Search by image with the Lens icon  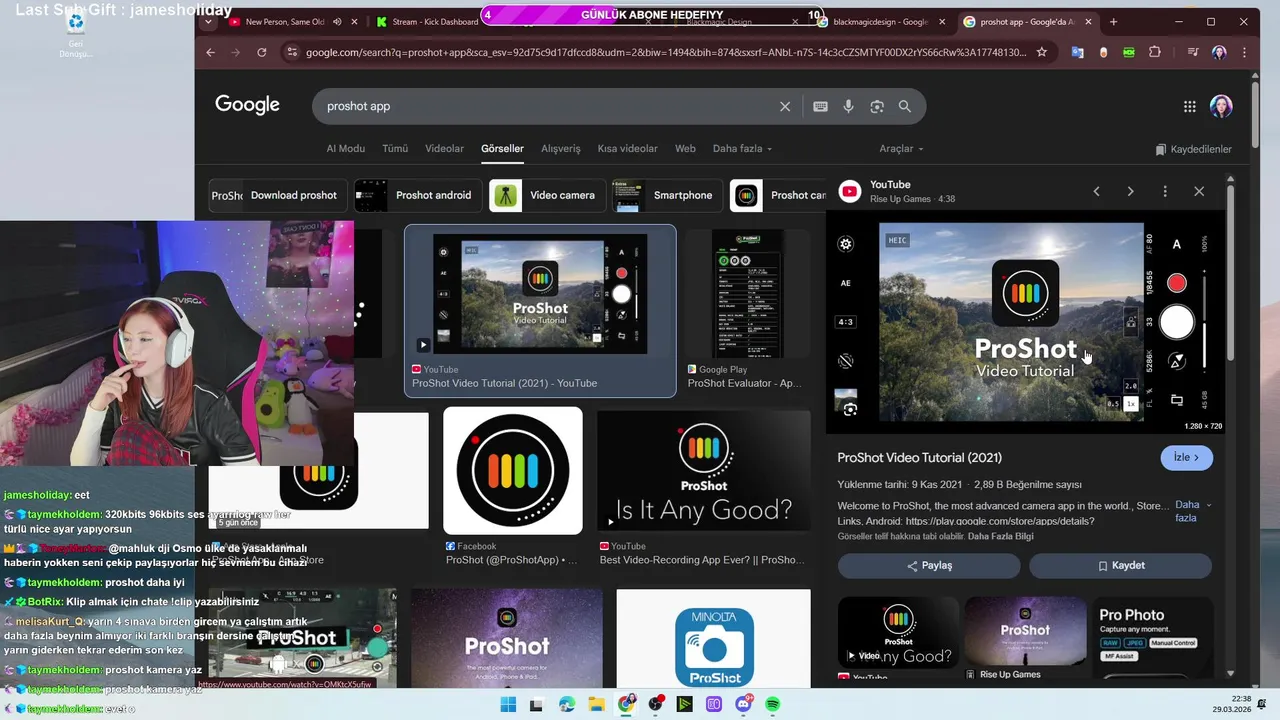click(x=877, y=106)
